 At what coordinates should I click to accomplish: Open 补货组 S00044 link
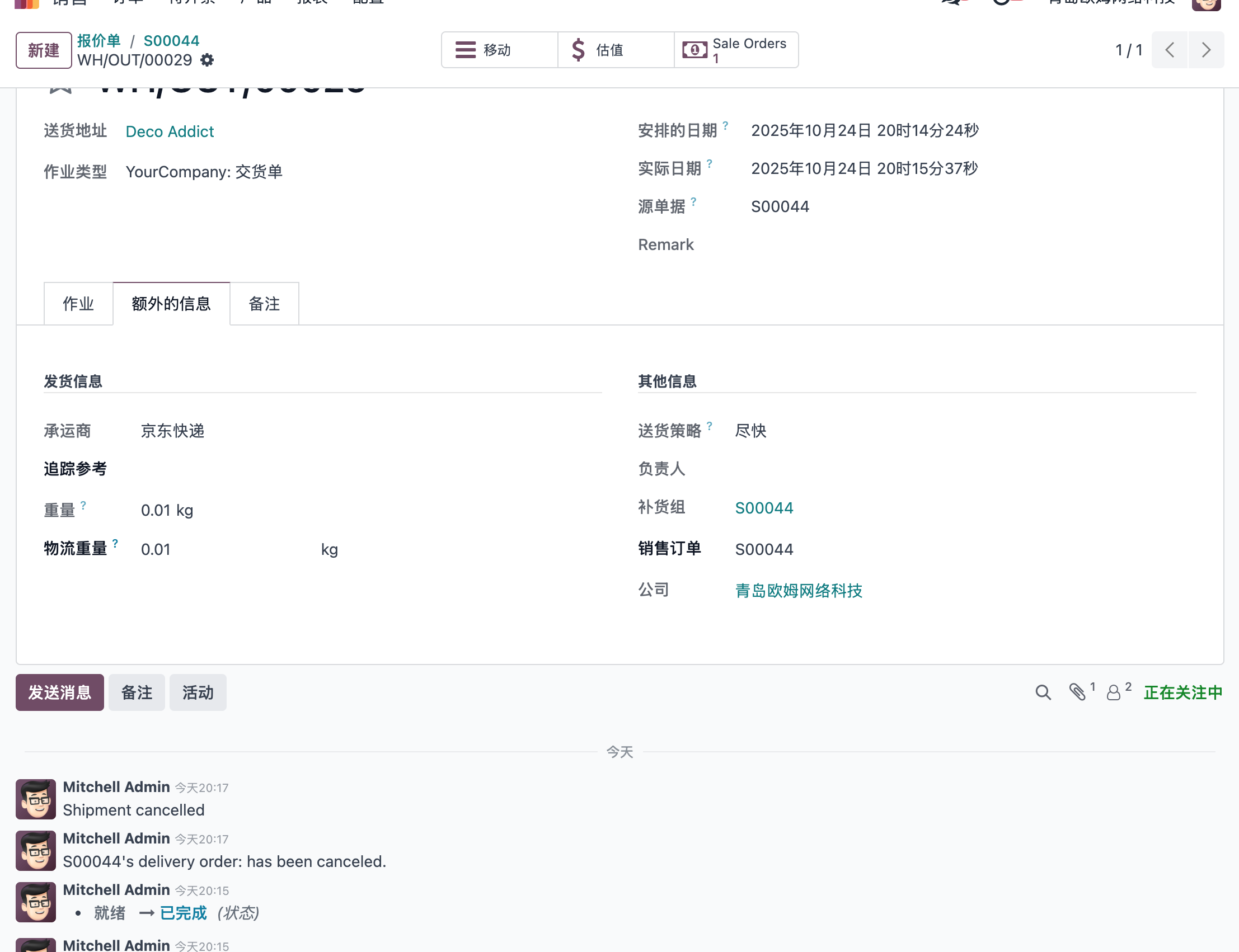pyautogui.click(x=763, y=508)
